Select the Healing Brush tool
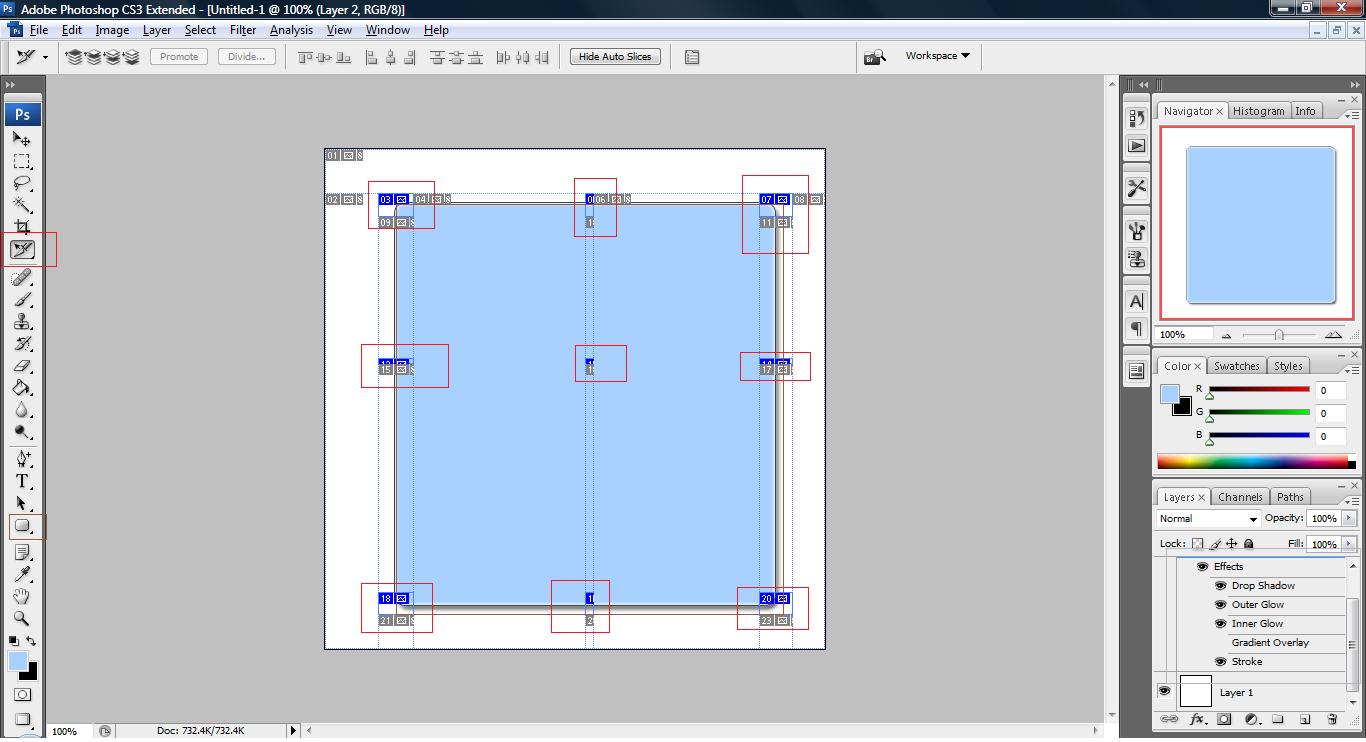This screenshot has width=1366, height=742. 22,277
